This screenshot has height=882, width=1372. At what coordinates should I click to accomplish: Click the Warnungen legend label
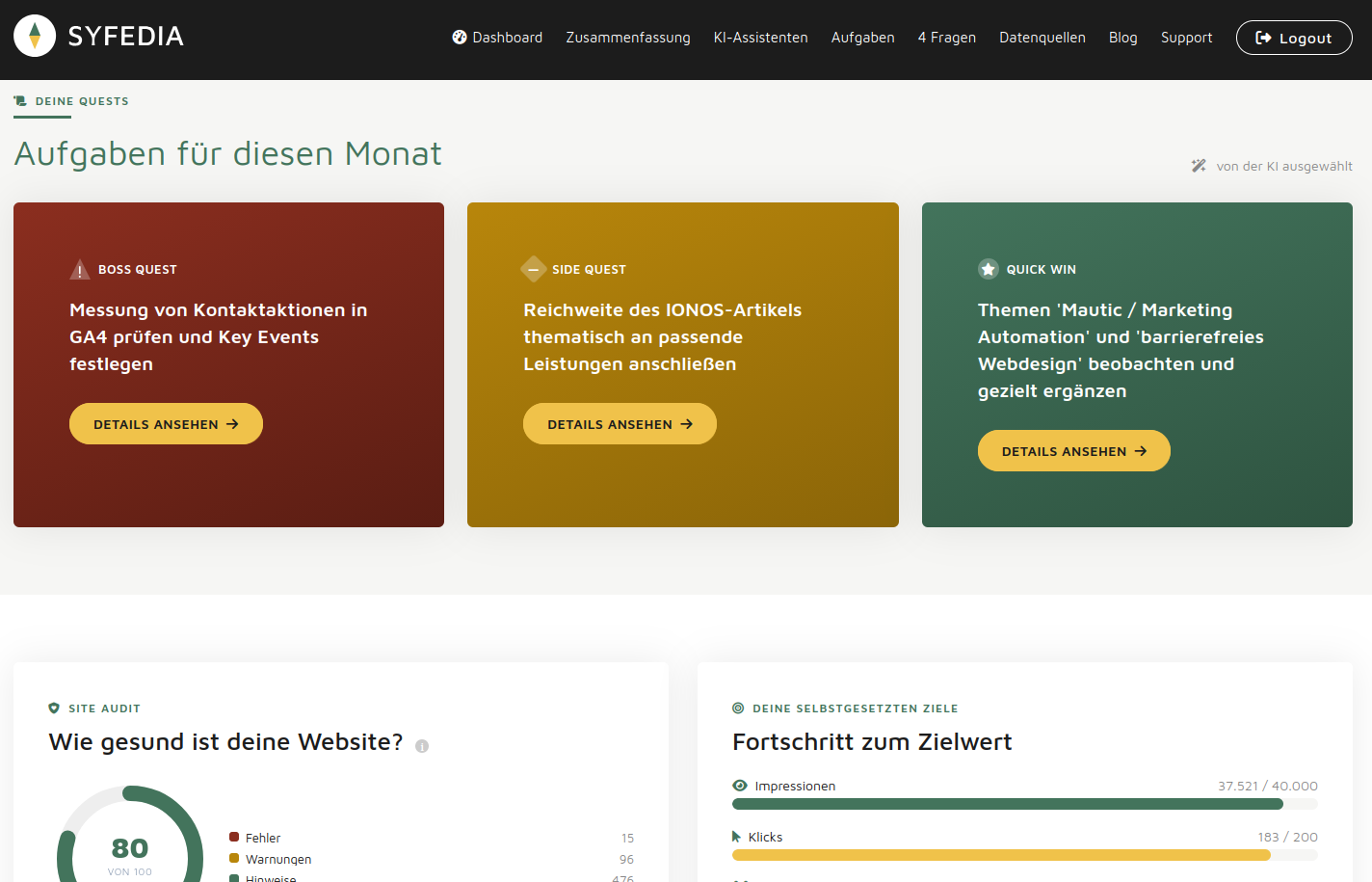[x=278, y=860]
